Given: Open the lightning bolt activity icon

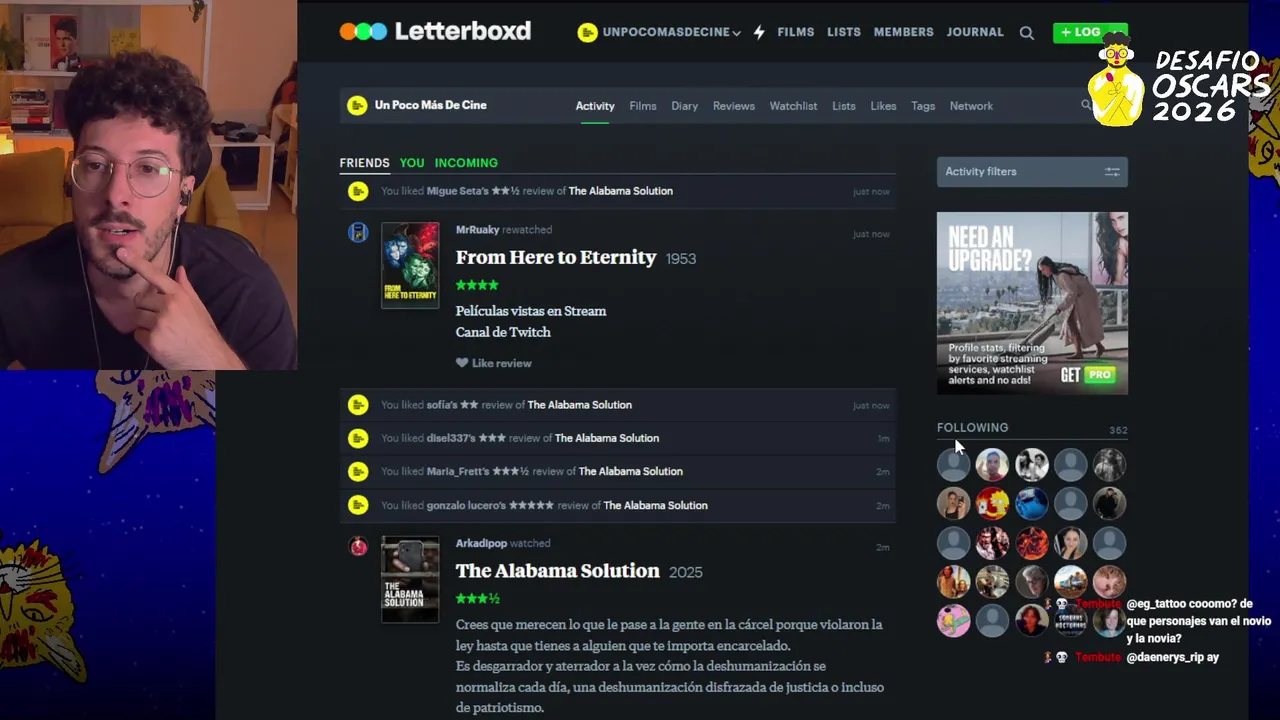Looking at the screenshot, I should point(759,32).
